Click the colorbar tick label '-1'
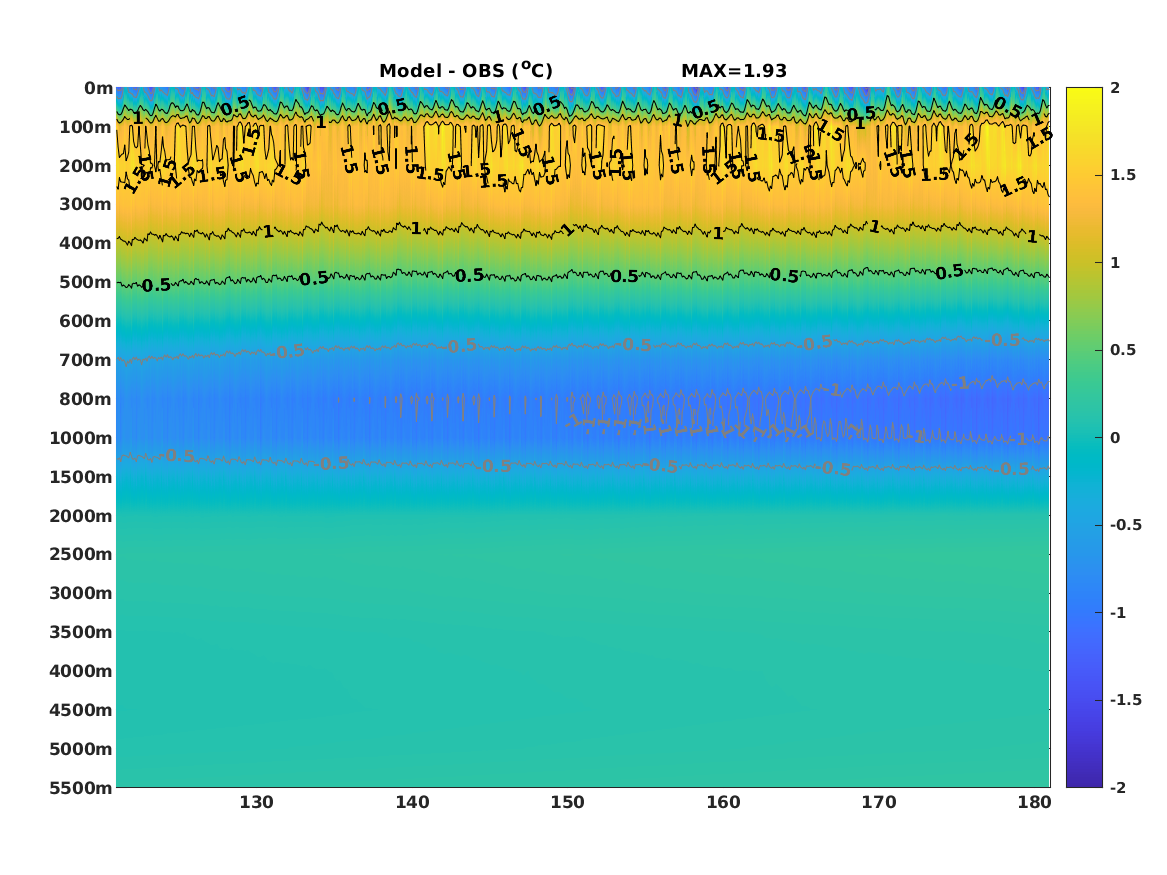Screen dimensions: 1167x875 coord(1118,612)
